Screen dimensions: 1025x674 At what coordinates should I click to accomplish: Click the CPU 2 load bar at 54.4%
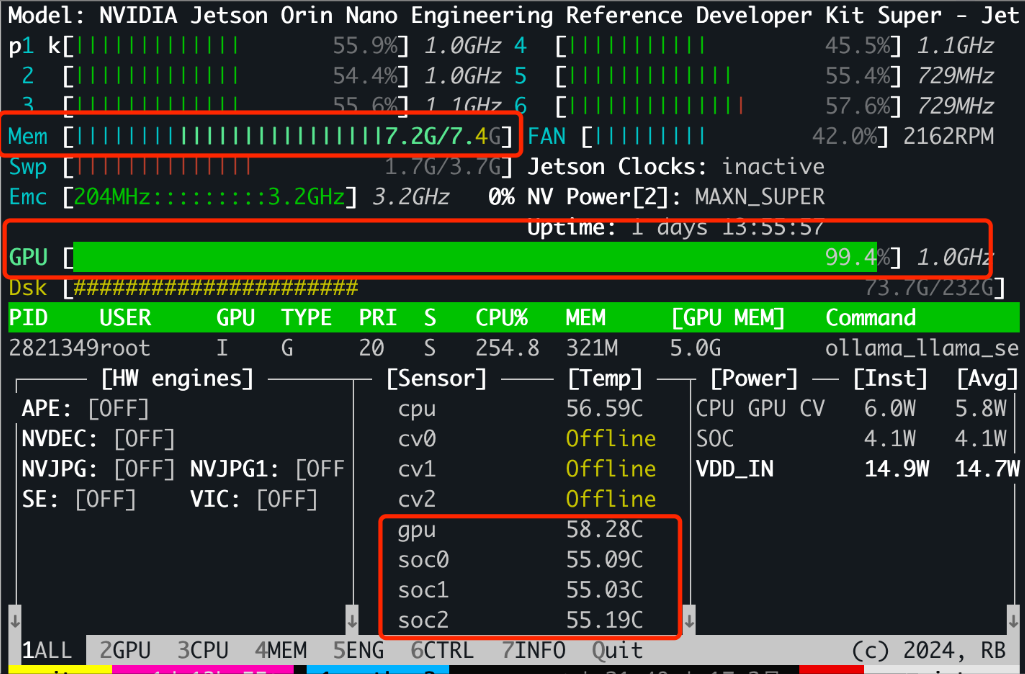235,76
